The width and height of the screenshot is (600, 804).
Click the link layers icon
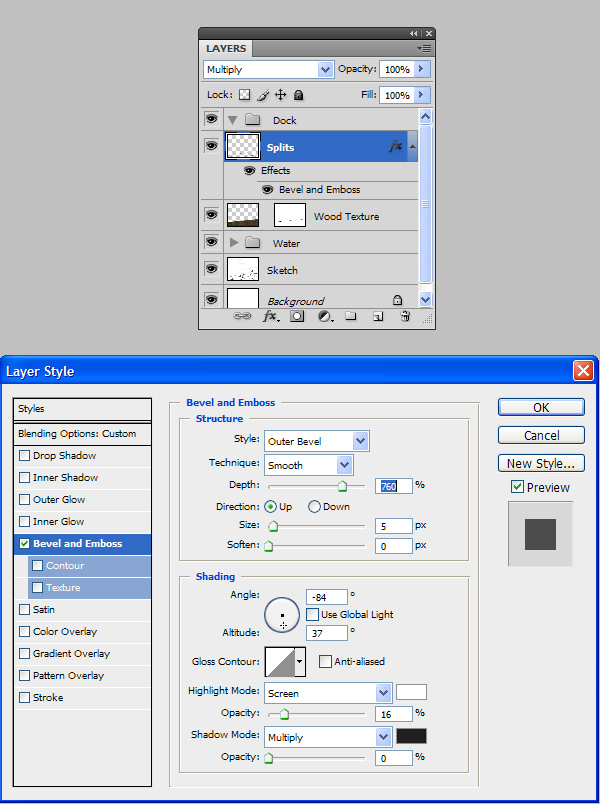[242, 316]
